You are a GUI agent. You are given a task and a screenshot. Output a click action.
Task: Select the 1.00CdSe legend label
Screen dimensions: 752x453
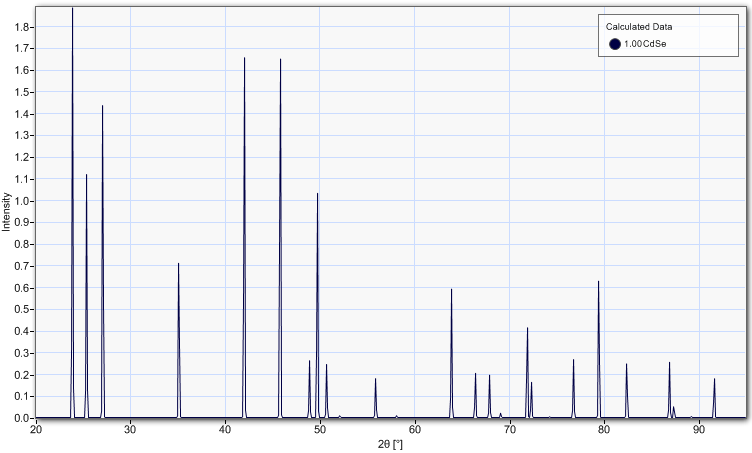[x=647, y=44]
